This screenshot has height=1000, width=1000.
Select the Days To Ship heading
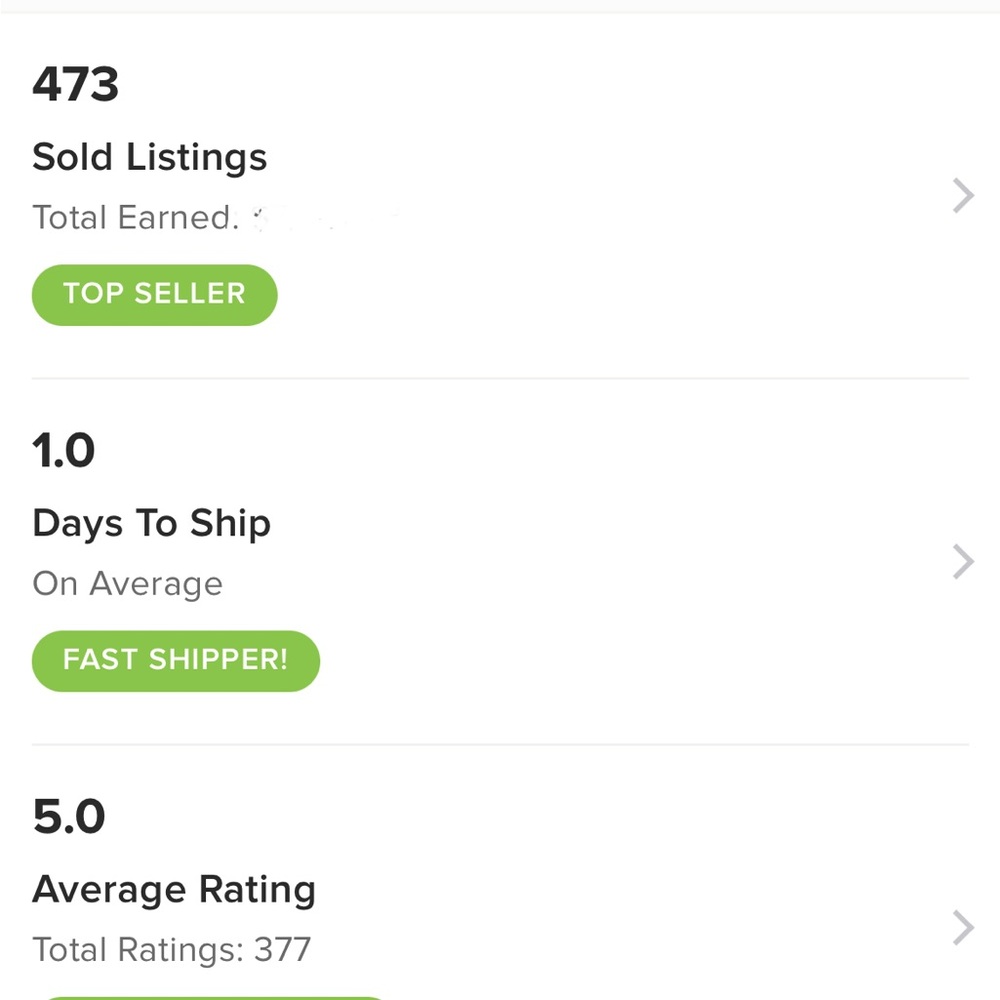tap(151, 524)
